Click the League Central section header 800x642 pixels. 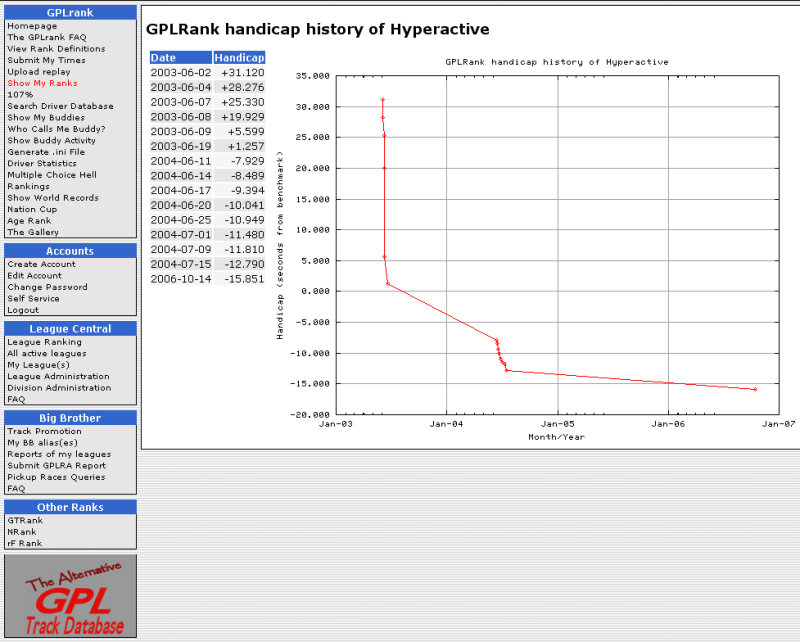click(x=70, y=329)
